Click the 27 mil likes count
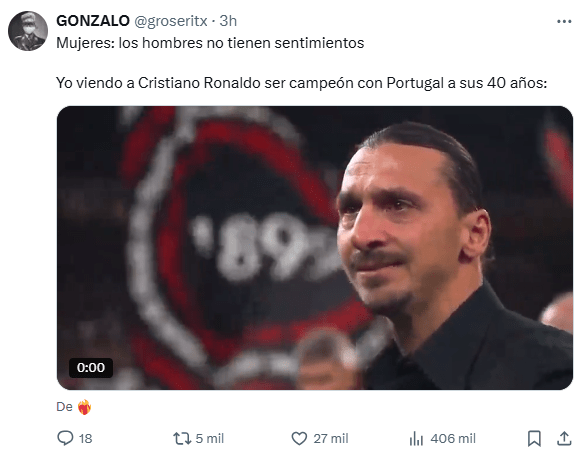The image size is (588, 455). 331,438
